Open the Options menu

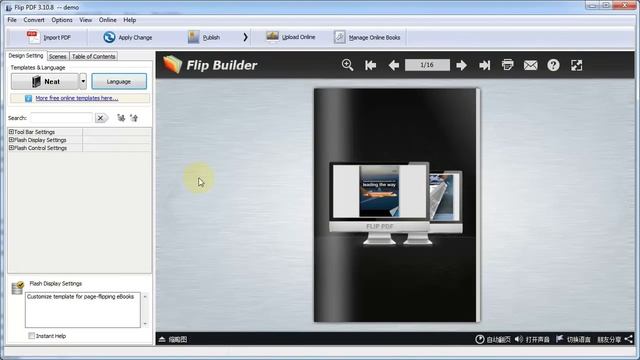point(62,20)
